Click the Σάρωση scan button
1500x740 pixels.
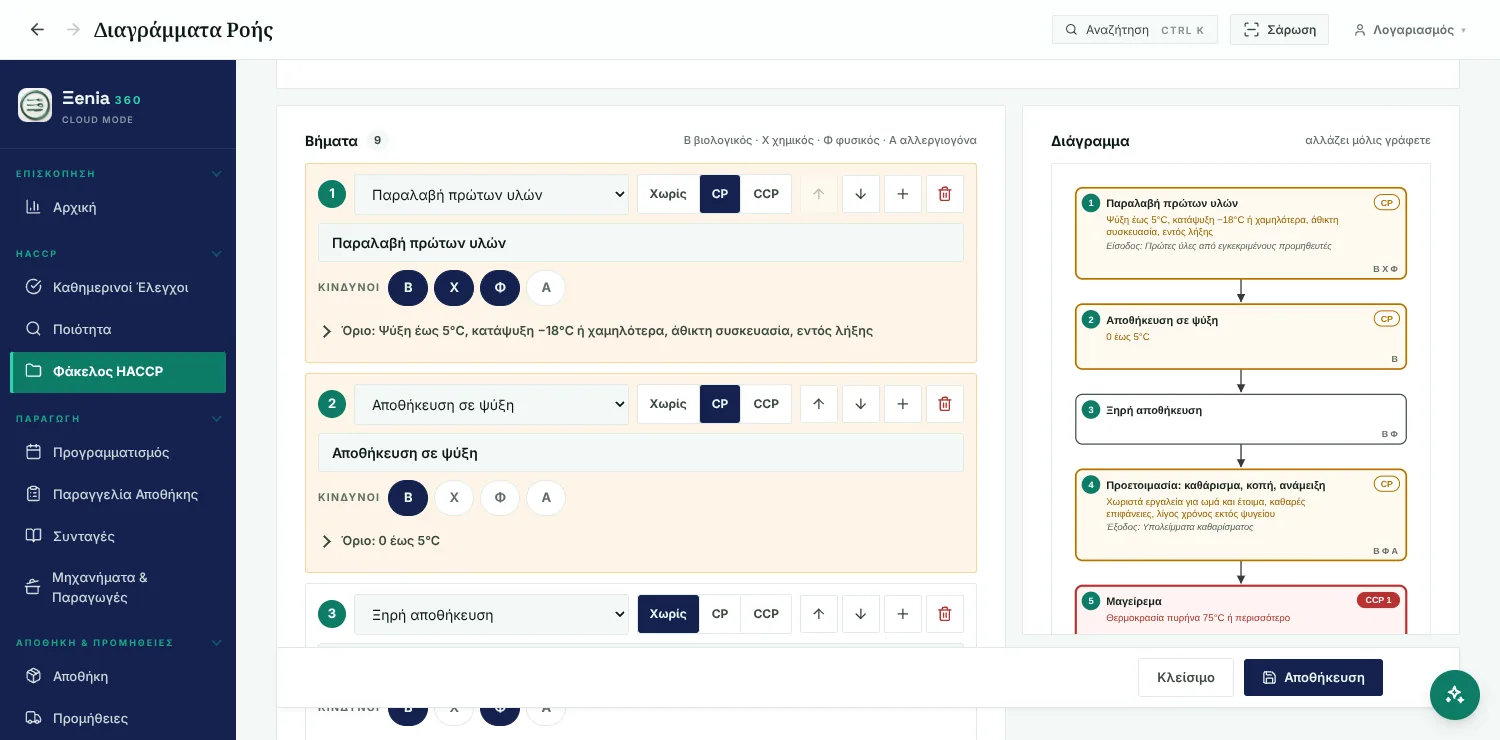(1279, 30)
